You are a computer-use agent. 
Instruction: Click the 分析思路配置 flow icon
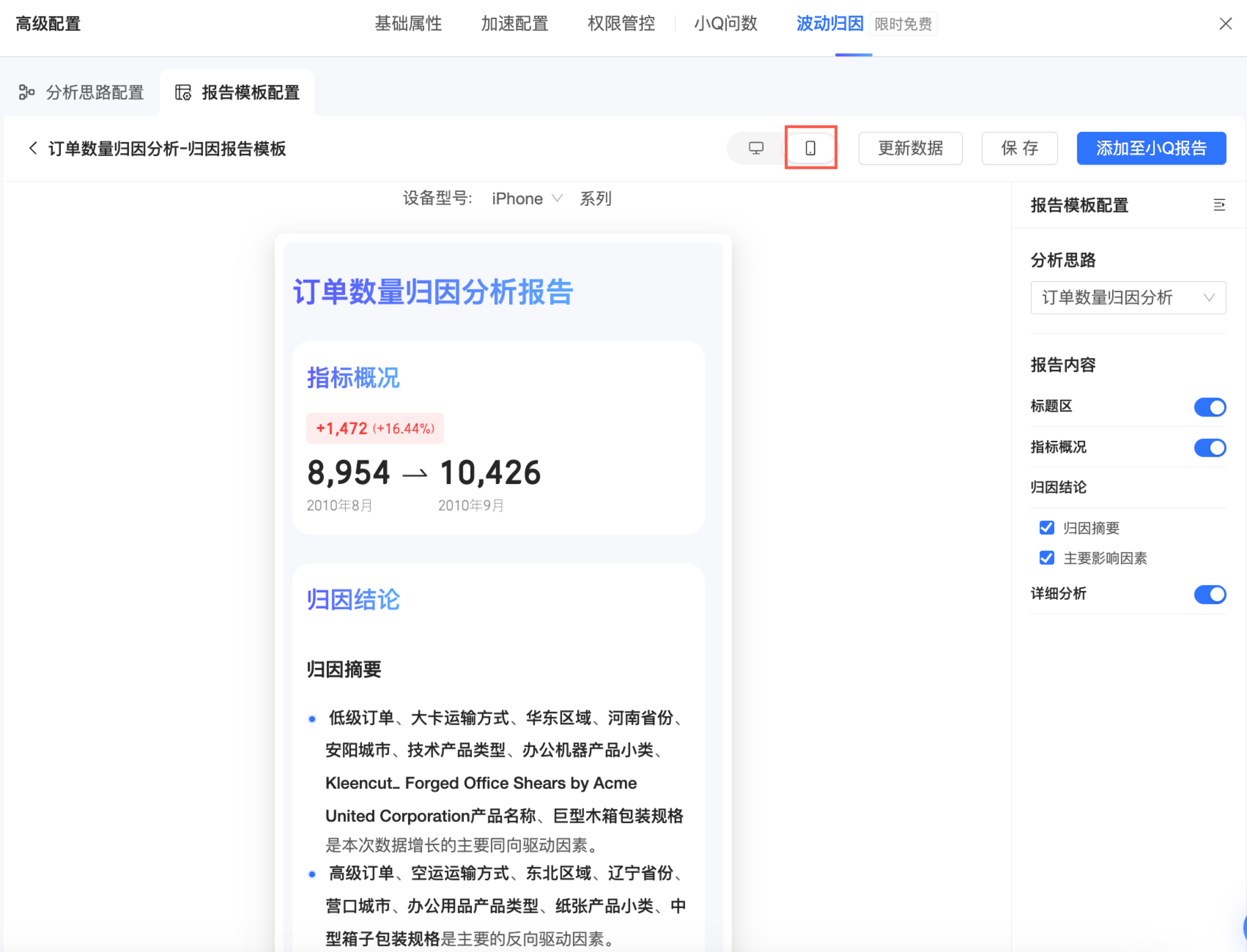(x=27, y=92)
